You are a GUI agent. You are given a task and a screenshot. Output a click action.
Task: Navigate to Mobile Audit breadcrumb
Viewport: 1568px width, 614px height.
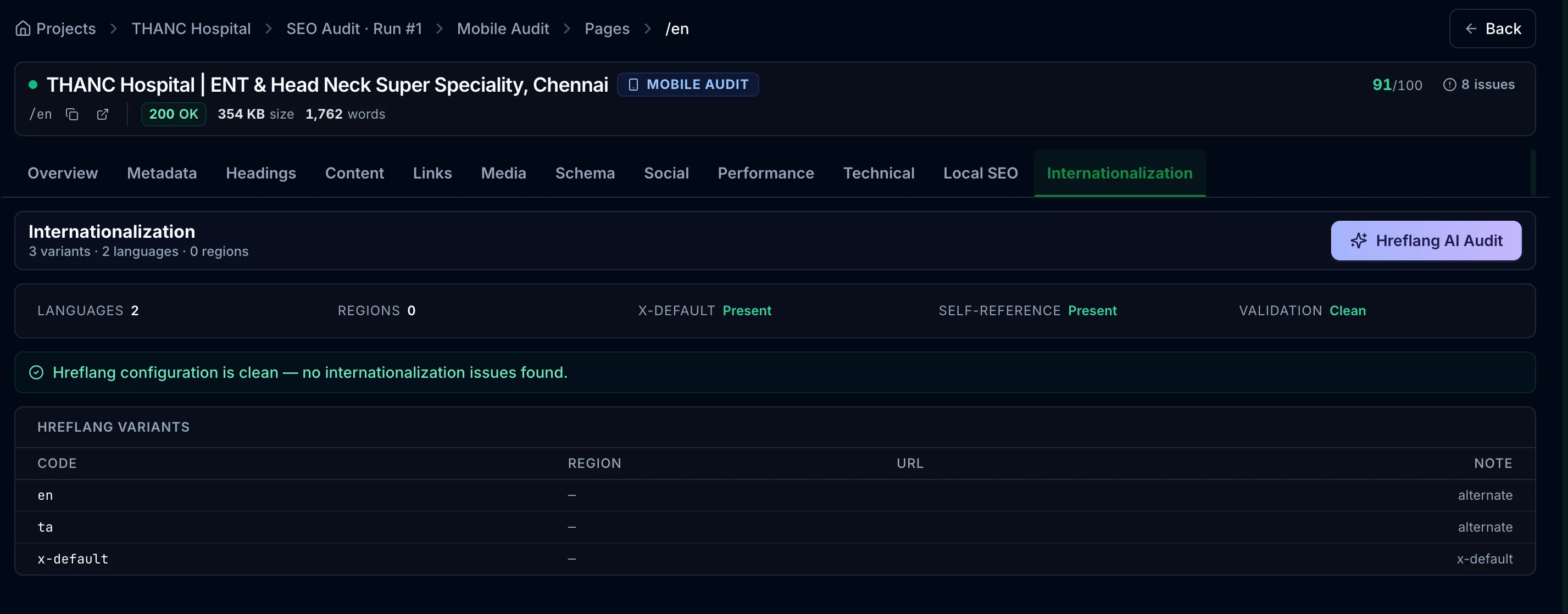tap(503, 29)
